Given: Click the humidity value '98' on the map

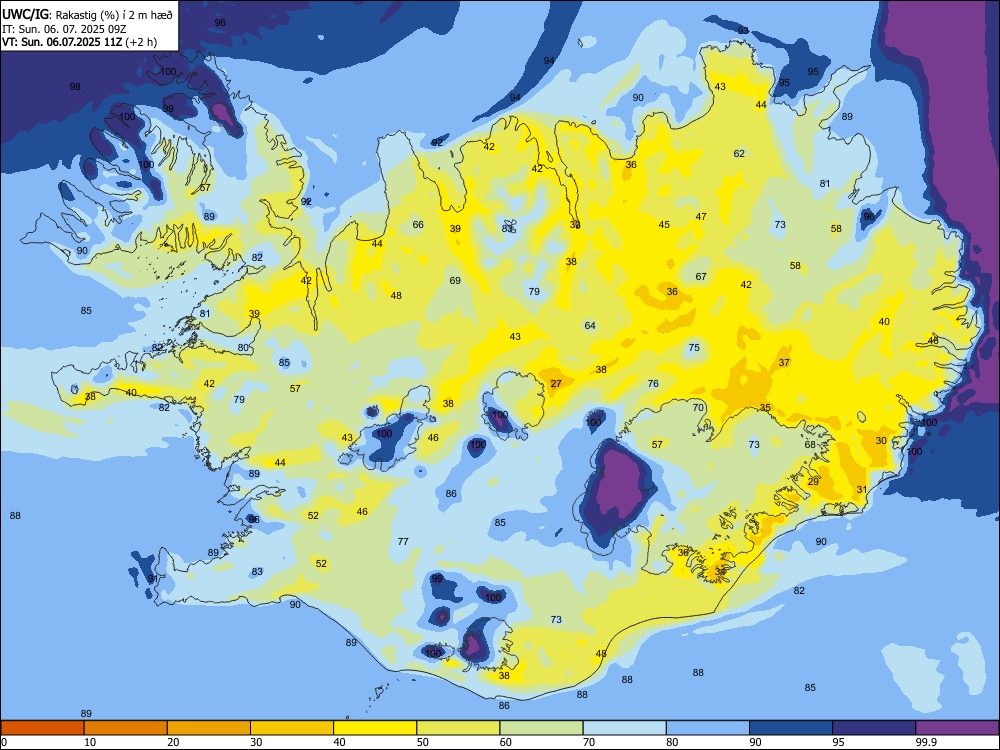Looking at the screenshot, I should coord(75,87).
